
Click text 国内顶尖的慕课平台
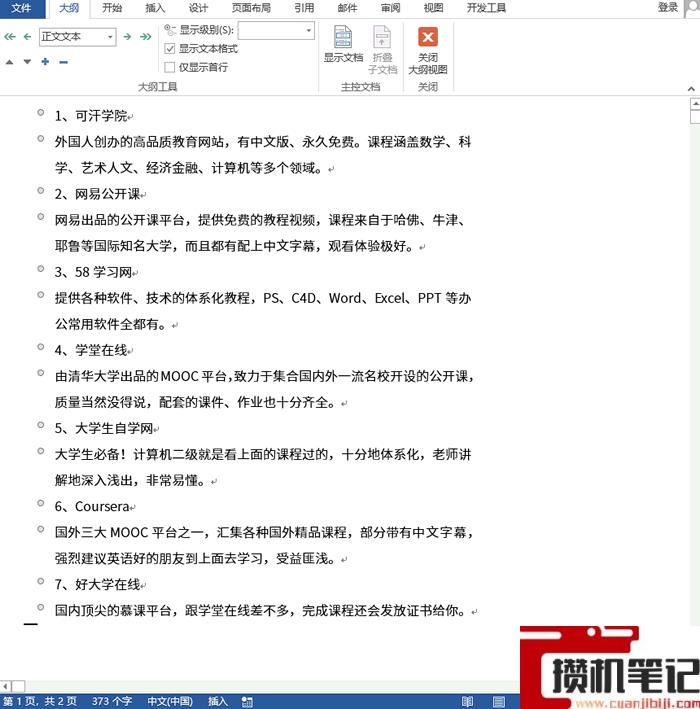click(x=113, y=610)
